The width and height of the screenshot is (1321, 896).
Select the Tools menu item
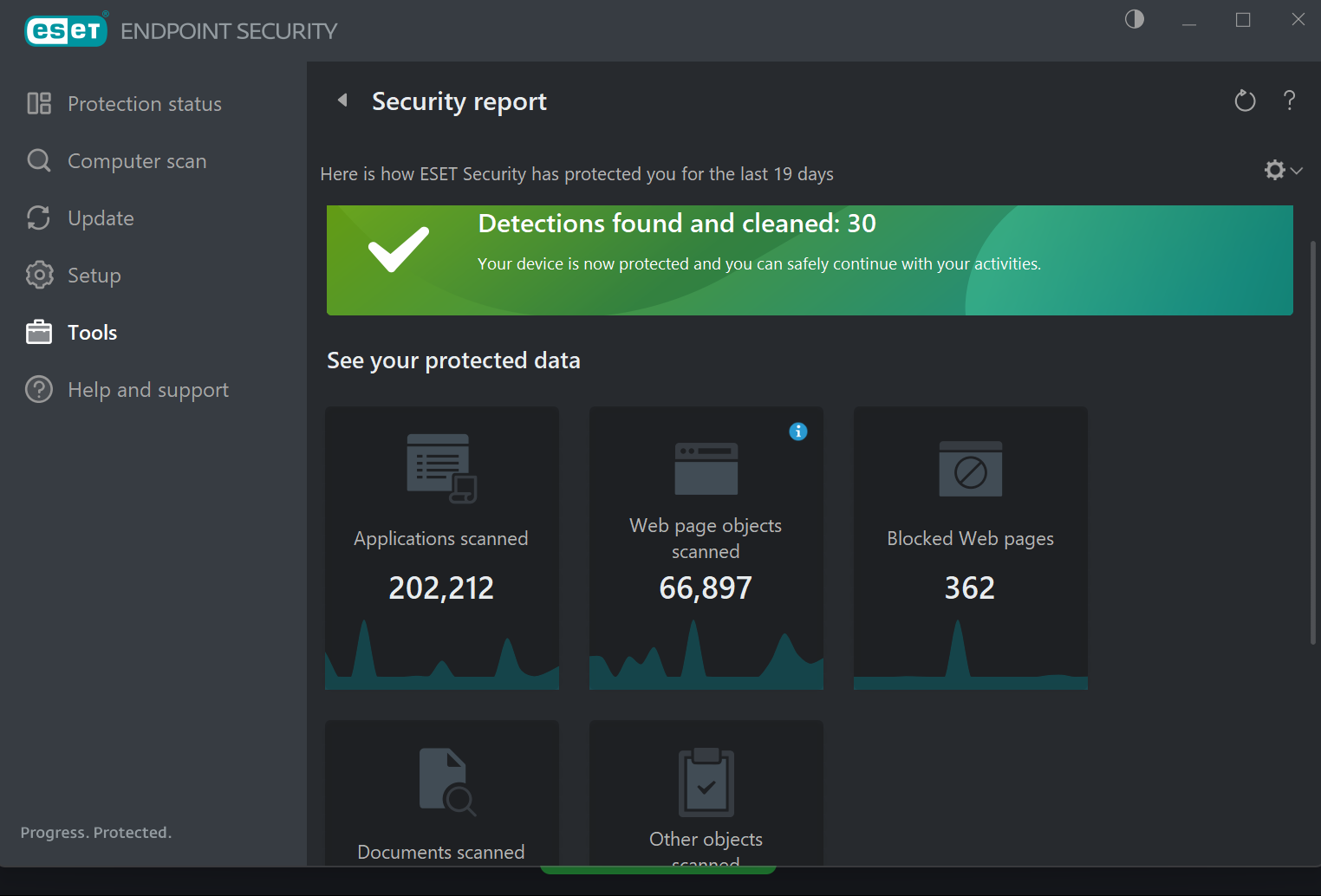click(92, 333)
